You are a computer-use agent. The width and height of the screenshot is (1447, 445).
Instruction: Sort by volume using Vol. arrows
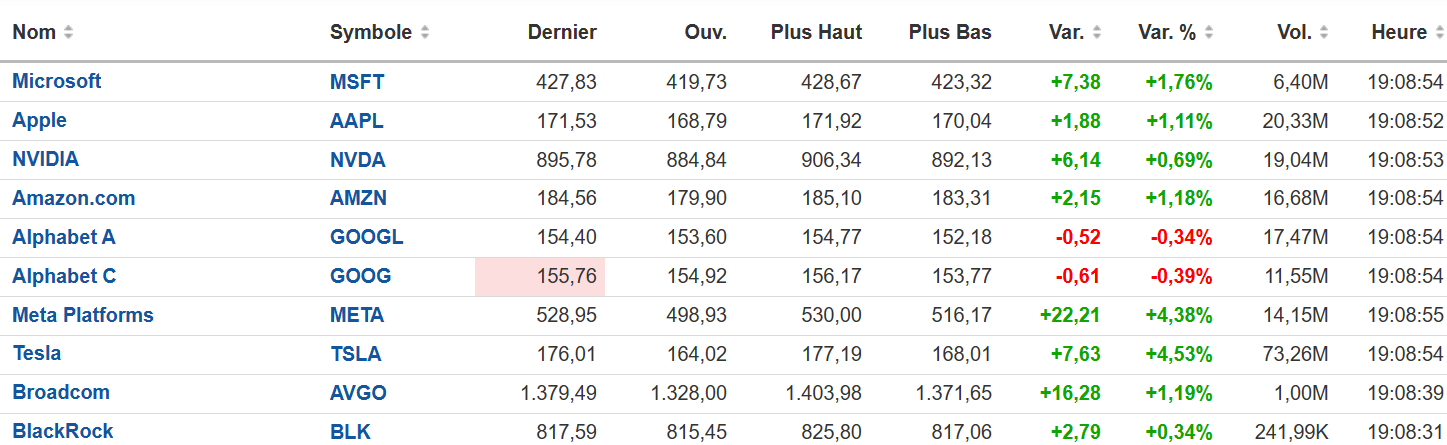(x=1324, y=32)
